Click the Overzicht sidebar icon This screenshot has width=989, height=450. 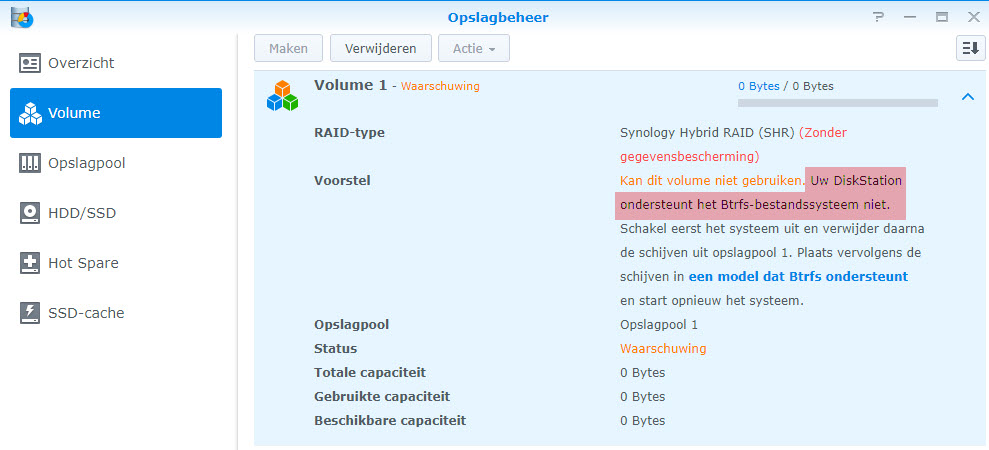tap(30, 63)
